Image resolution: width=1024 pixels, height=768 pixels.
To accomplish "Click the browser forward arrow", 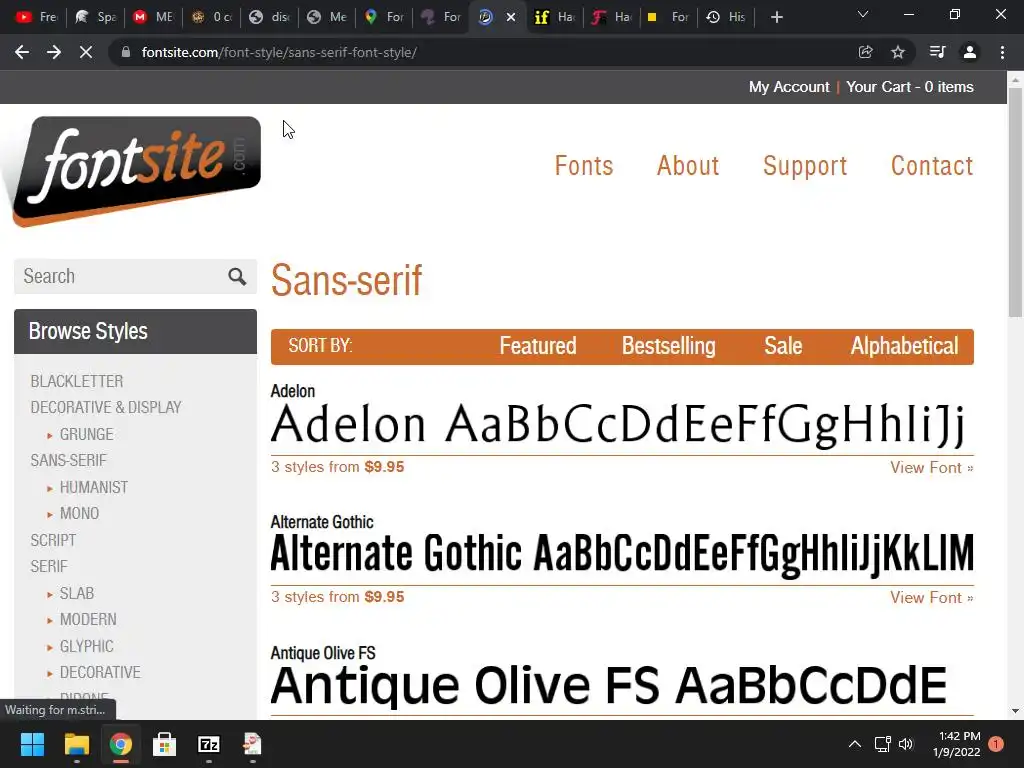I will coord(54,52).
